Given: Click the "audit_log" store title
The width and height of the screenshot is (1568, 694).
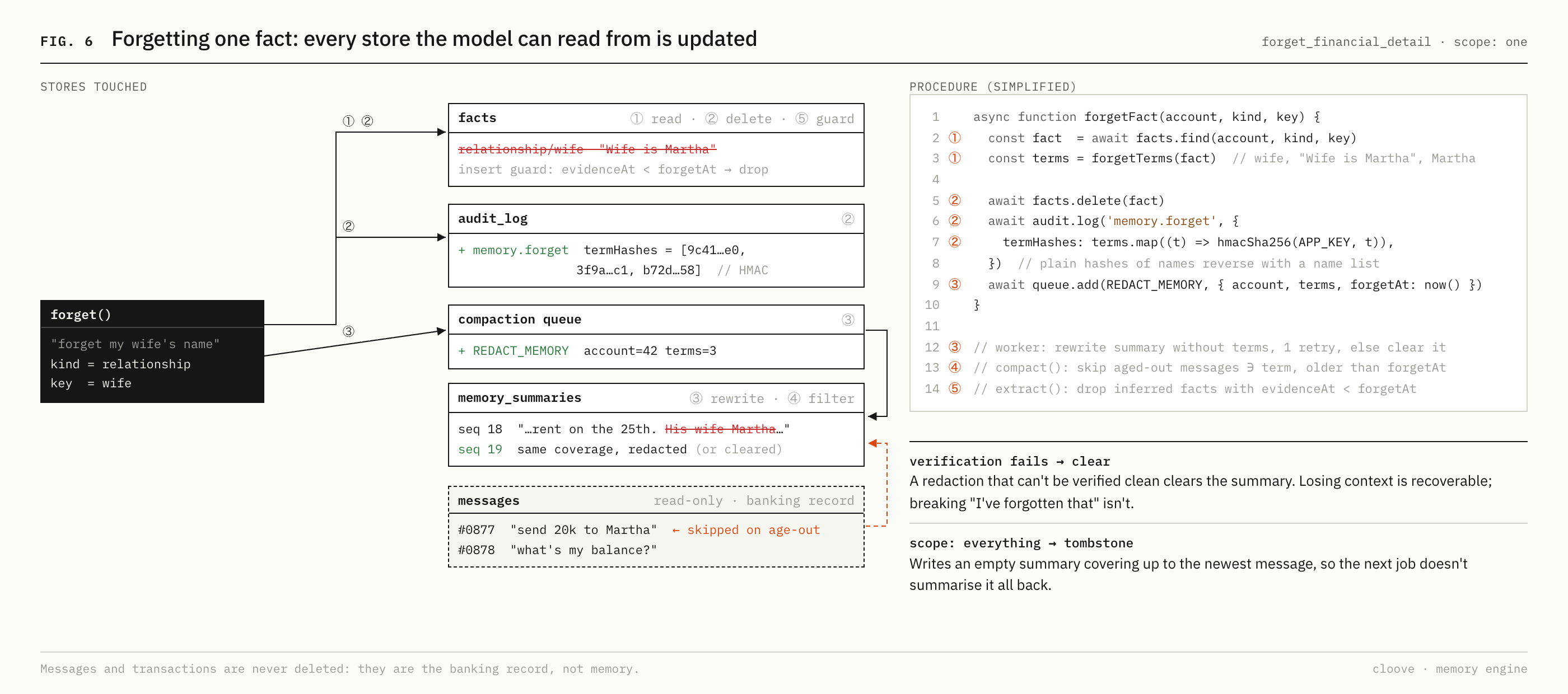Looking at the screenshot, I should pos(492,218).
